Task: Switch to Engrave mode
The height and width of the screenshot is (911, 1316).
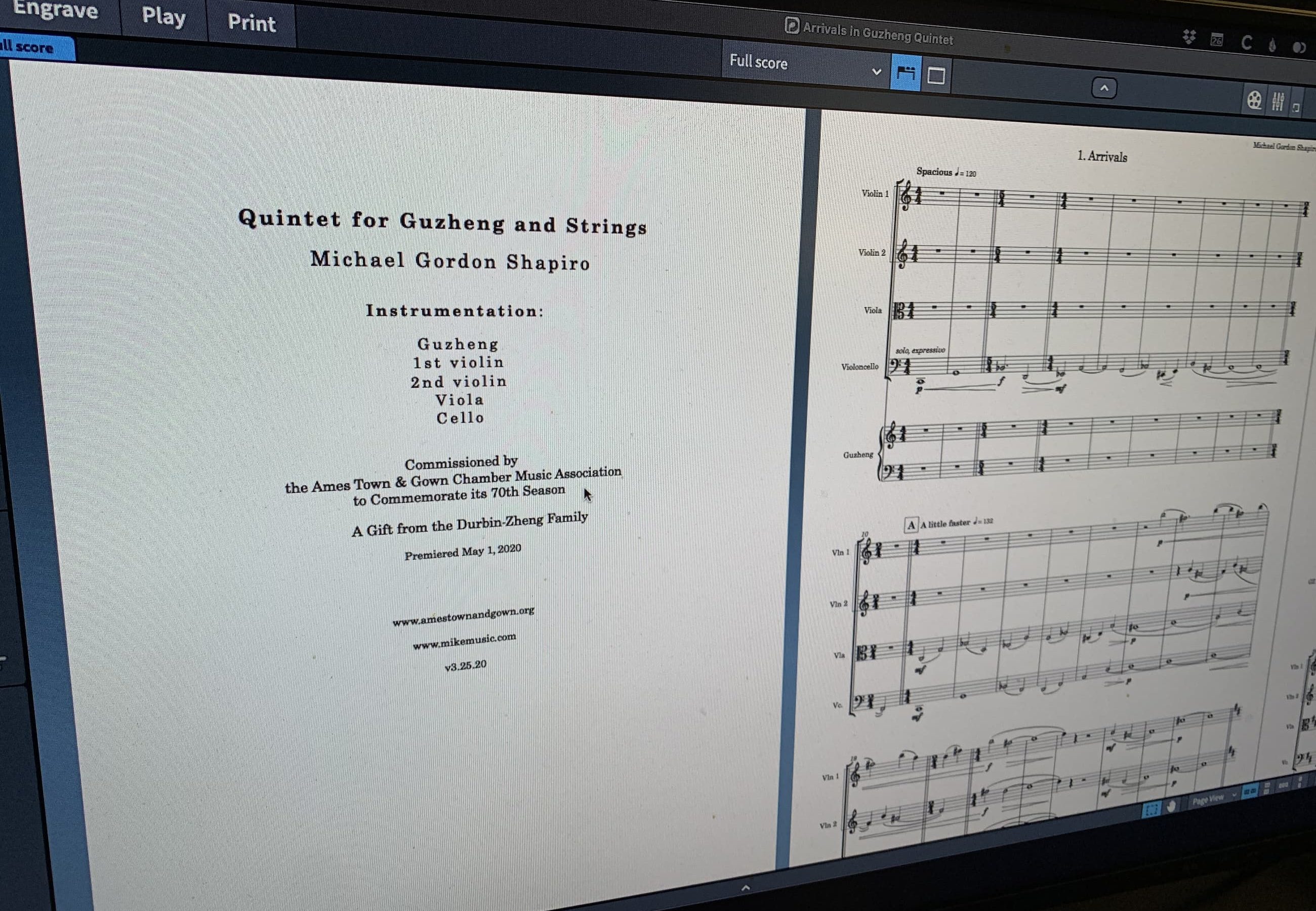Action: coord(55,10)
